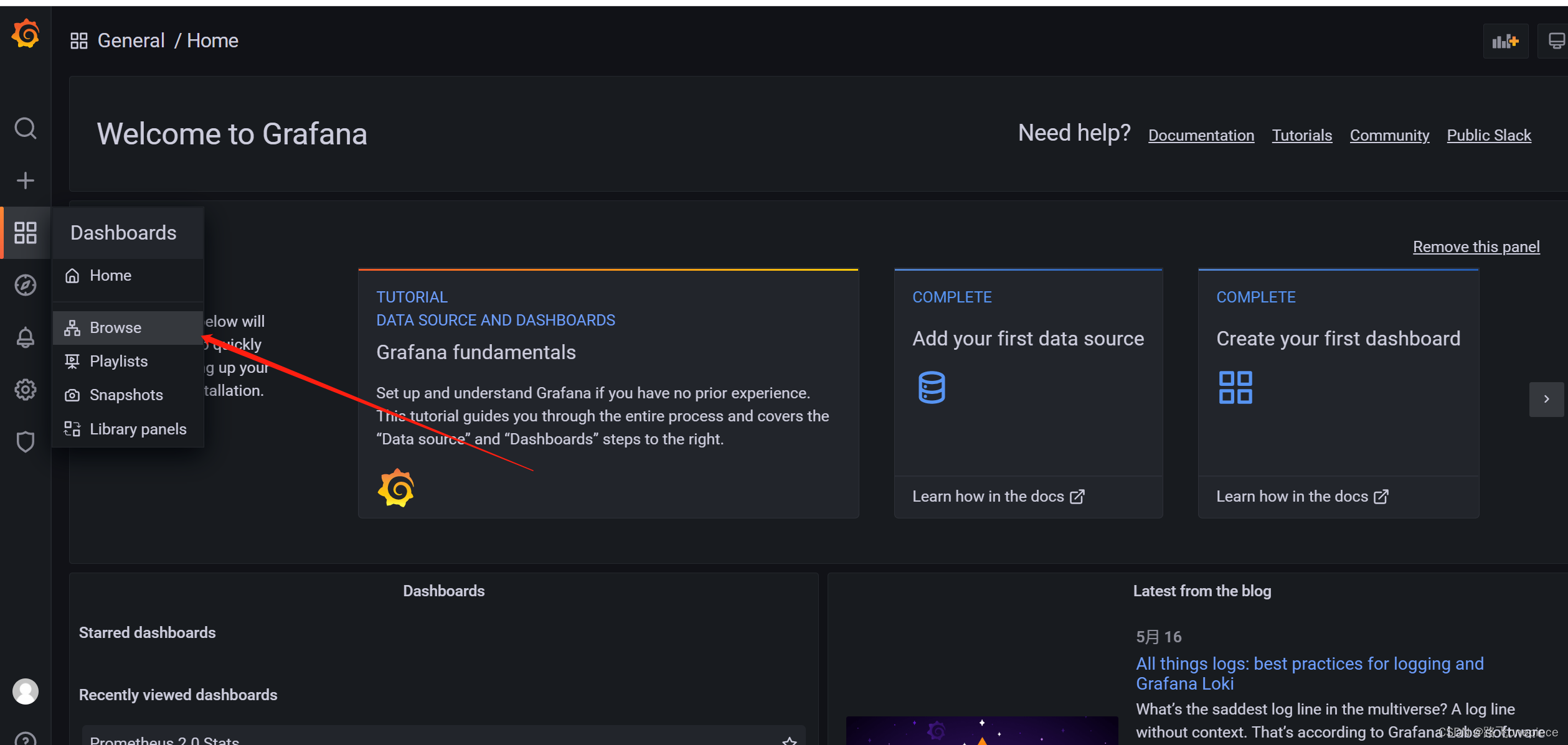This screenshot has width=1568, height=745.
Task: Expand next cards with right chevron
Action: [1546, 400]
